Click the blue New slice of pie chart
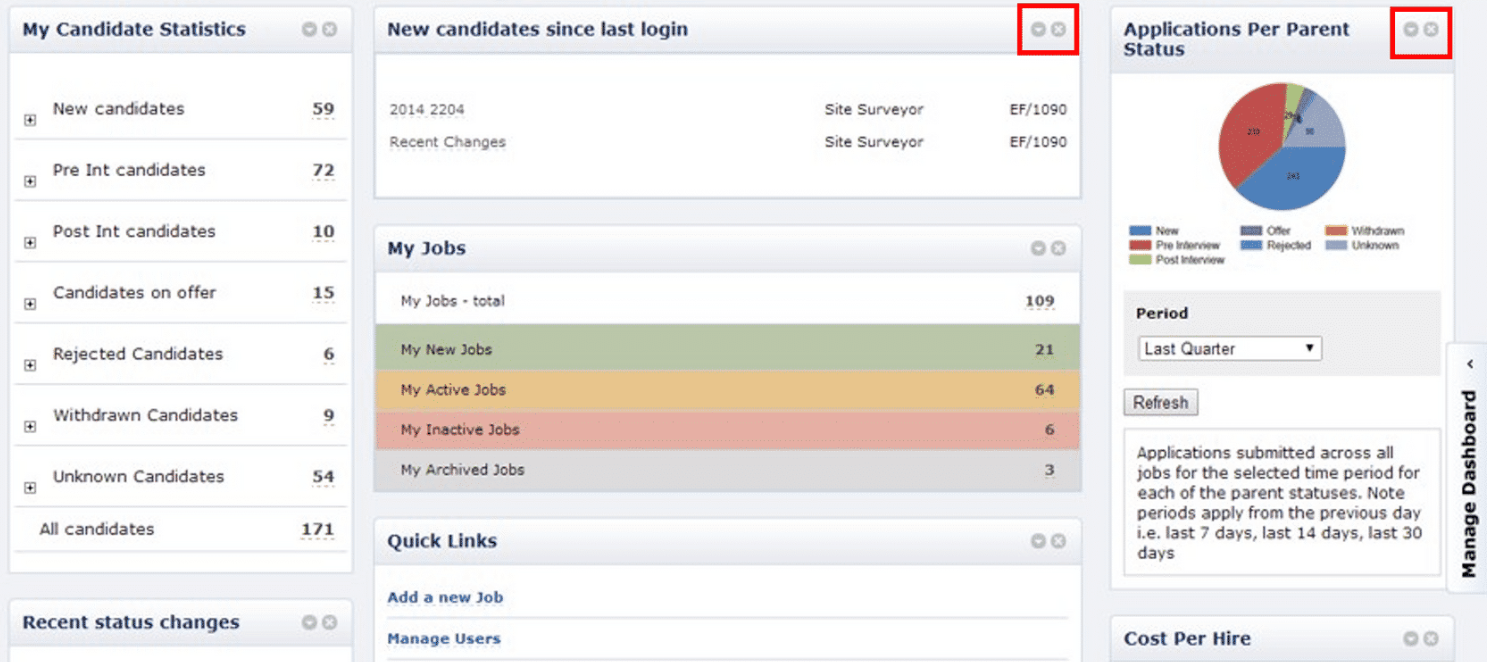 click(1290, 180)
